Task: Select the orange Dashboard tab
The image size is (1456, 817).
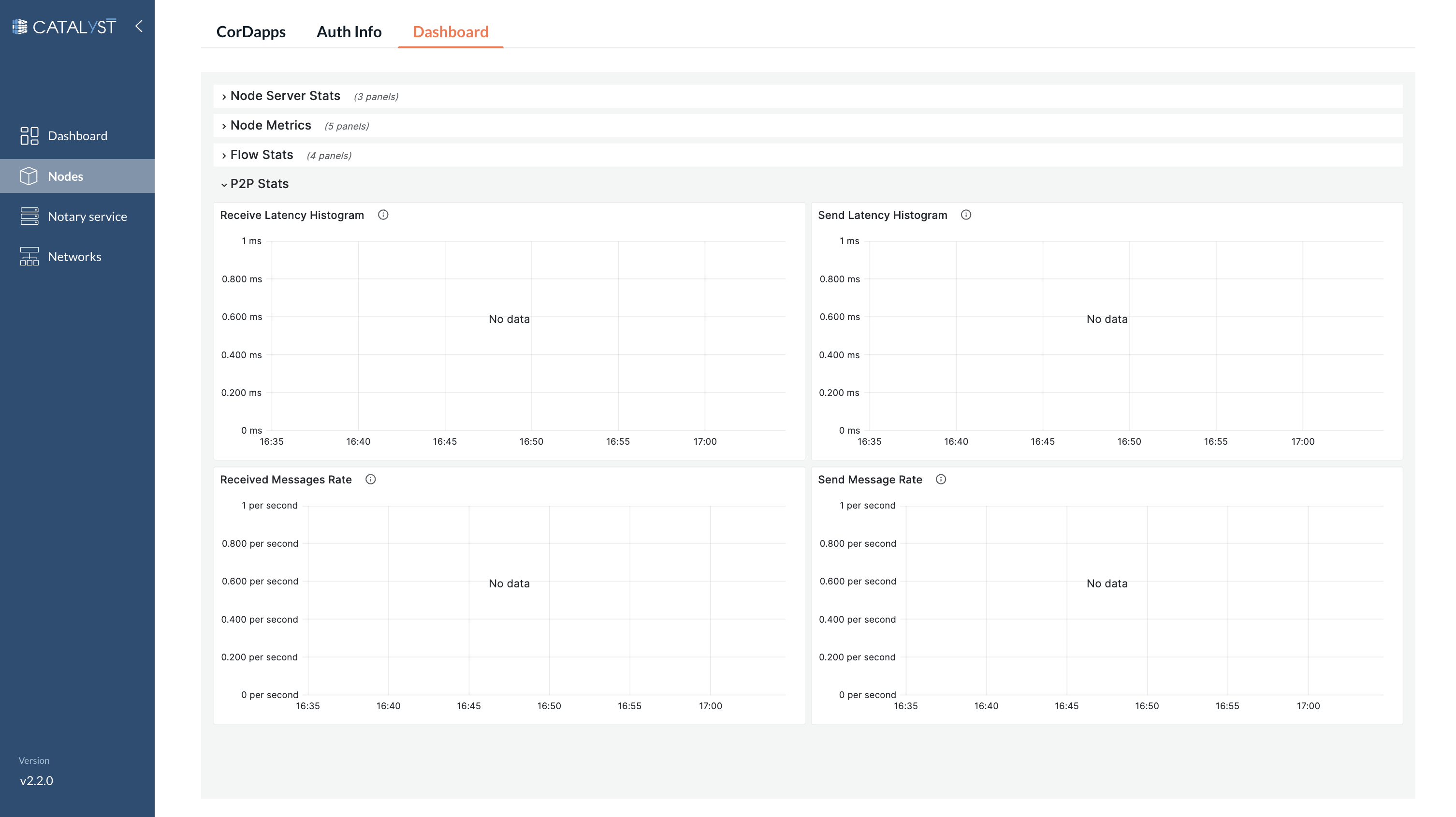Action: (451, 31)
